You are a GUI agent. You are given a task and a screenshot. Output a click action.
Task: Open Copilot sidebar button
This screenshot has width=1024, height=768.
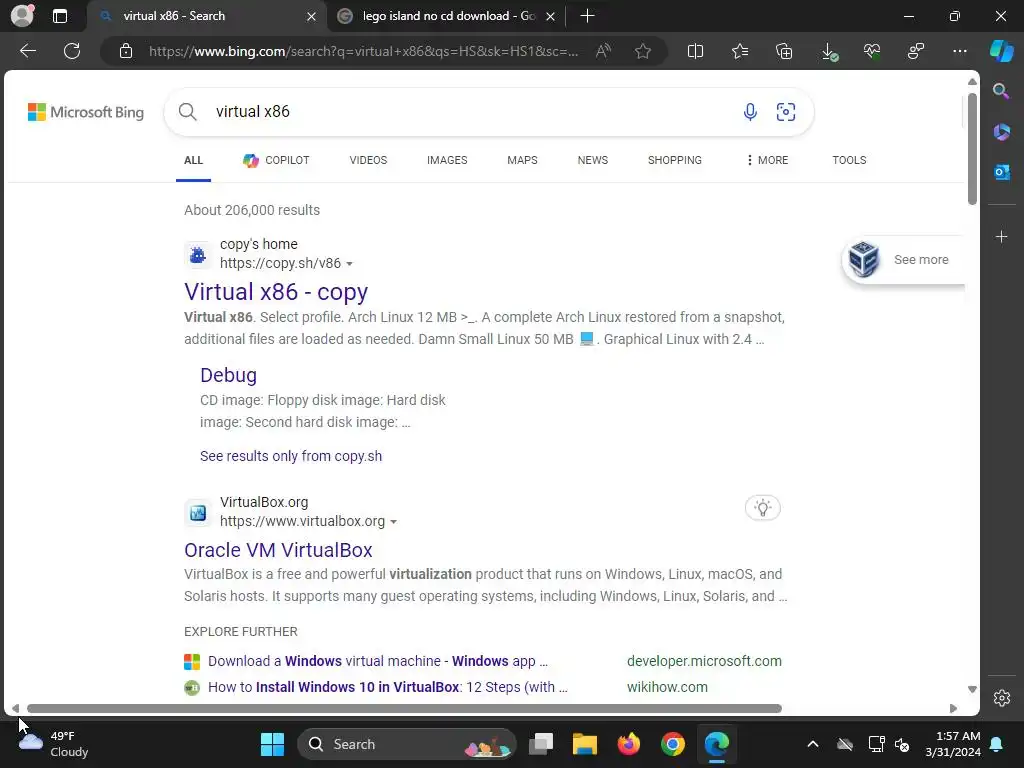[x=1002, y=51]
